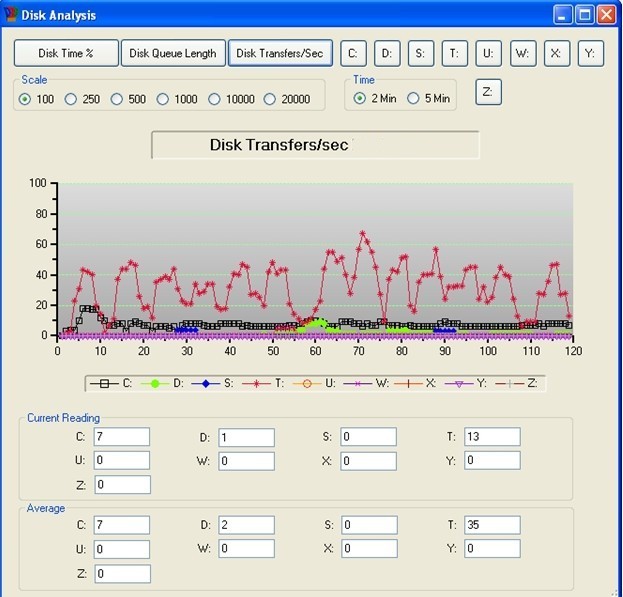Screen dimensions: 623x597
Task: Click Average S: field
Action: (x=370, y=525)
